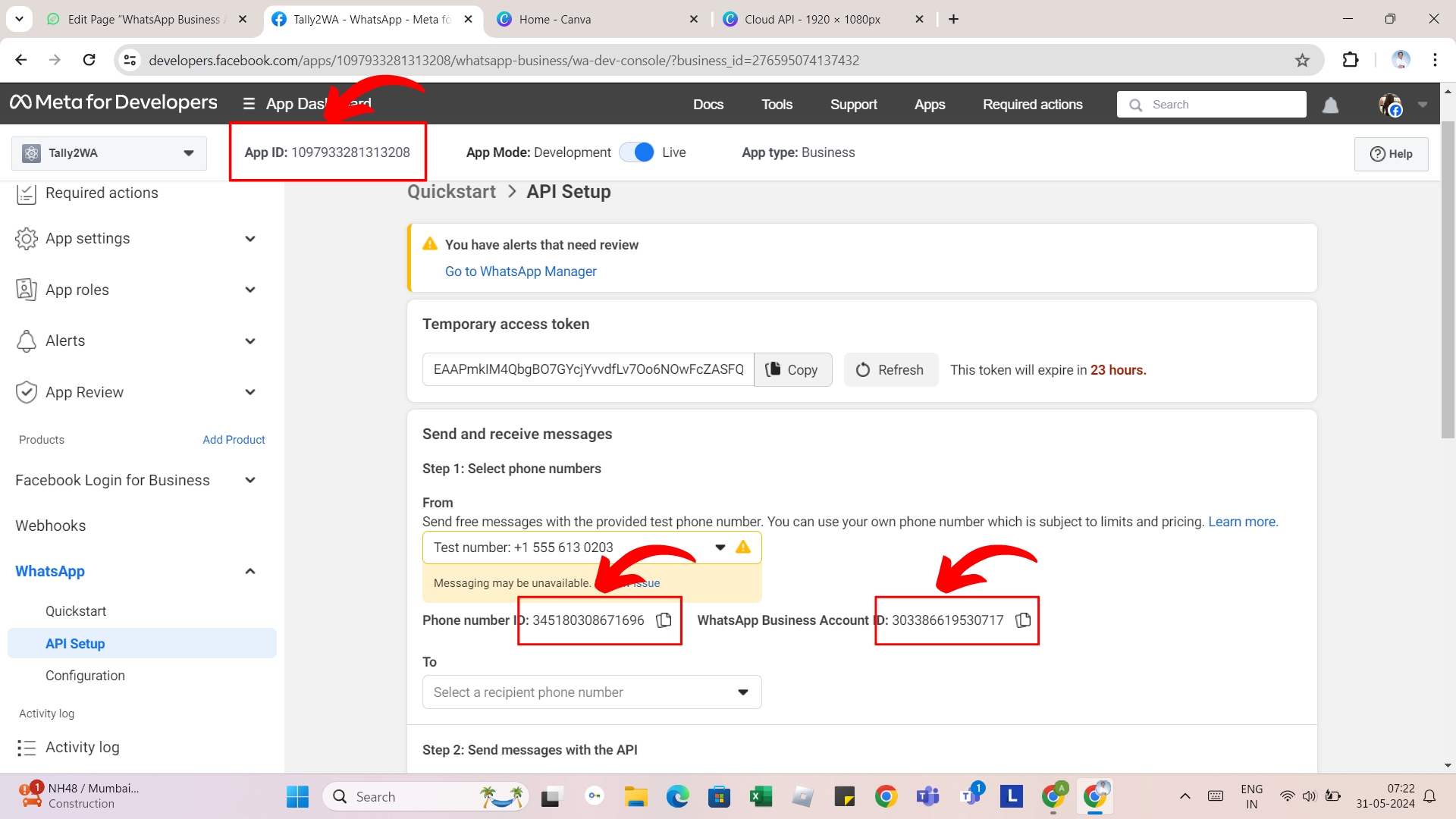1456x819 pixels.
Task: Click the volume speaker tray icon
Action: (1309, 796)
